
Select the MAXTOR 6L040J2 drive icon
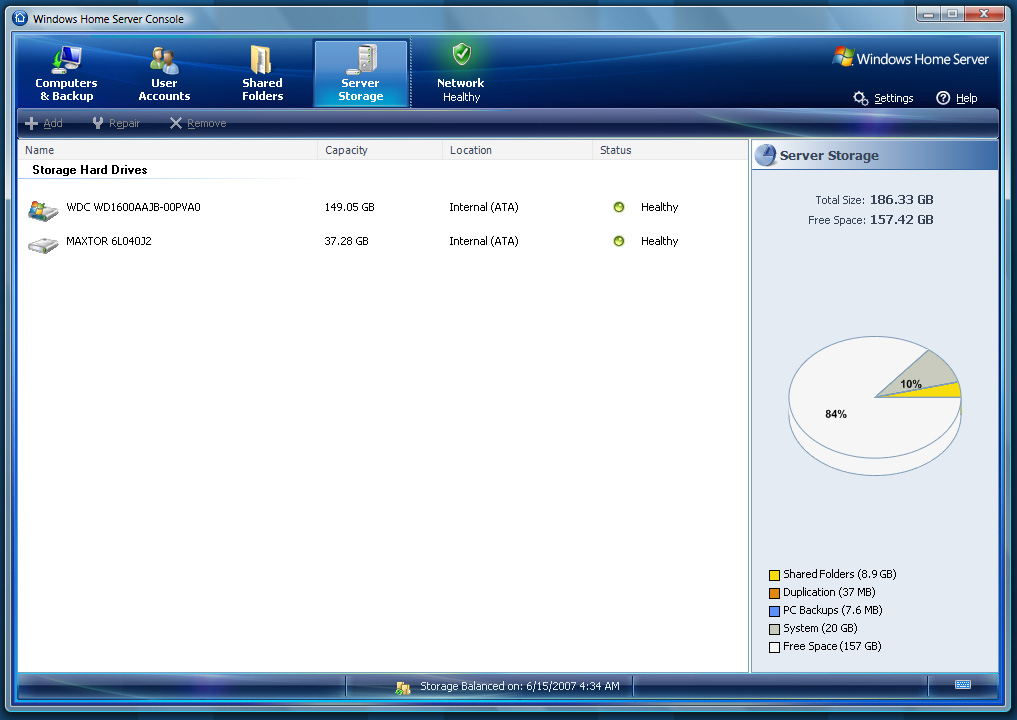click(43, 242)
